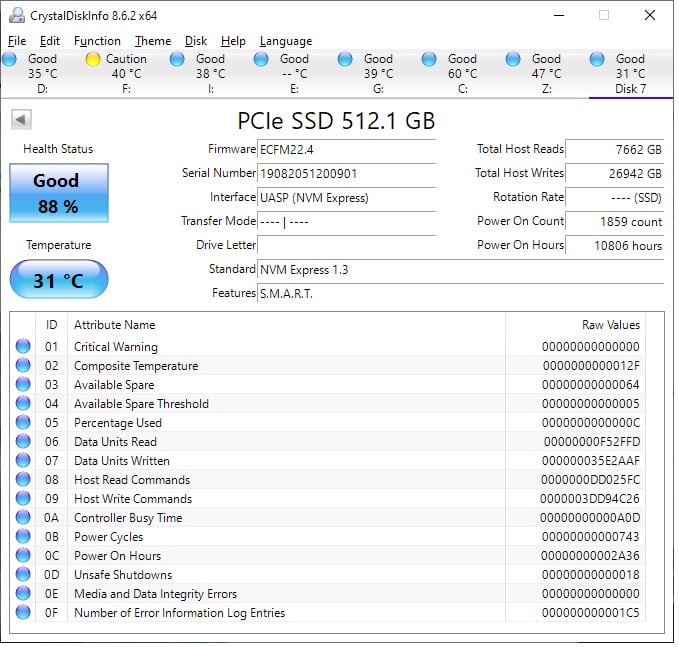Open the Theme menu
This screenshot has height=647, width=679.
(152, 41)
